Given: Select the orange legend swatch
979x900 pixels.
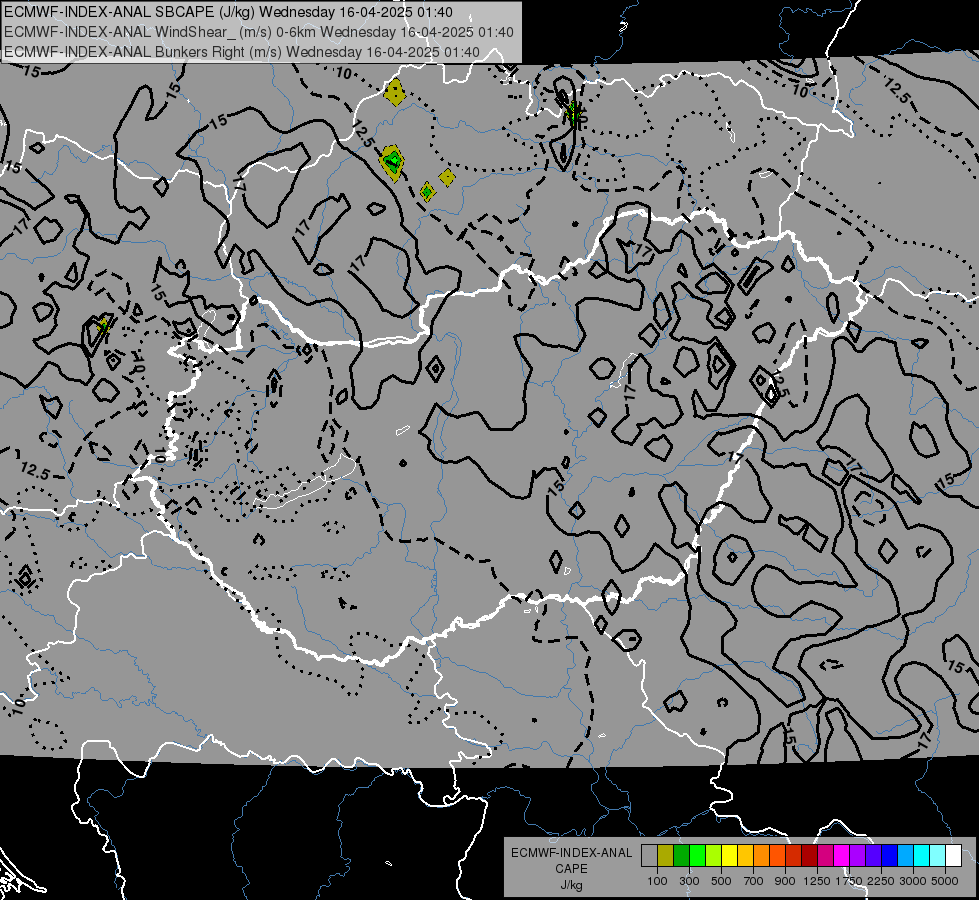Looking at the screenshot, I should click(761, 856).
